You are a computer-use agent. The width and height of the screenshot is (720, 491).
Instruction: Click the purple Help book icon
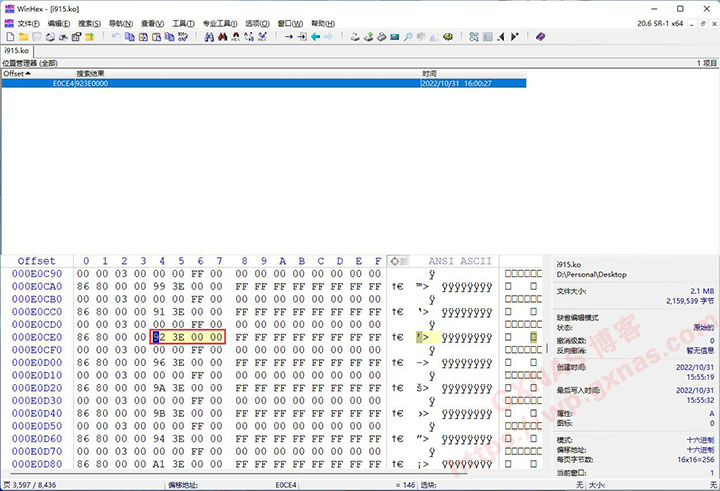[540, 37]
